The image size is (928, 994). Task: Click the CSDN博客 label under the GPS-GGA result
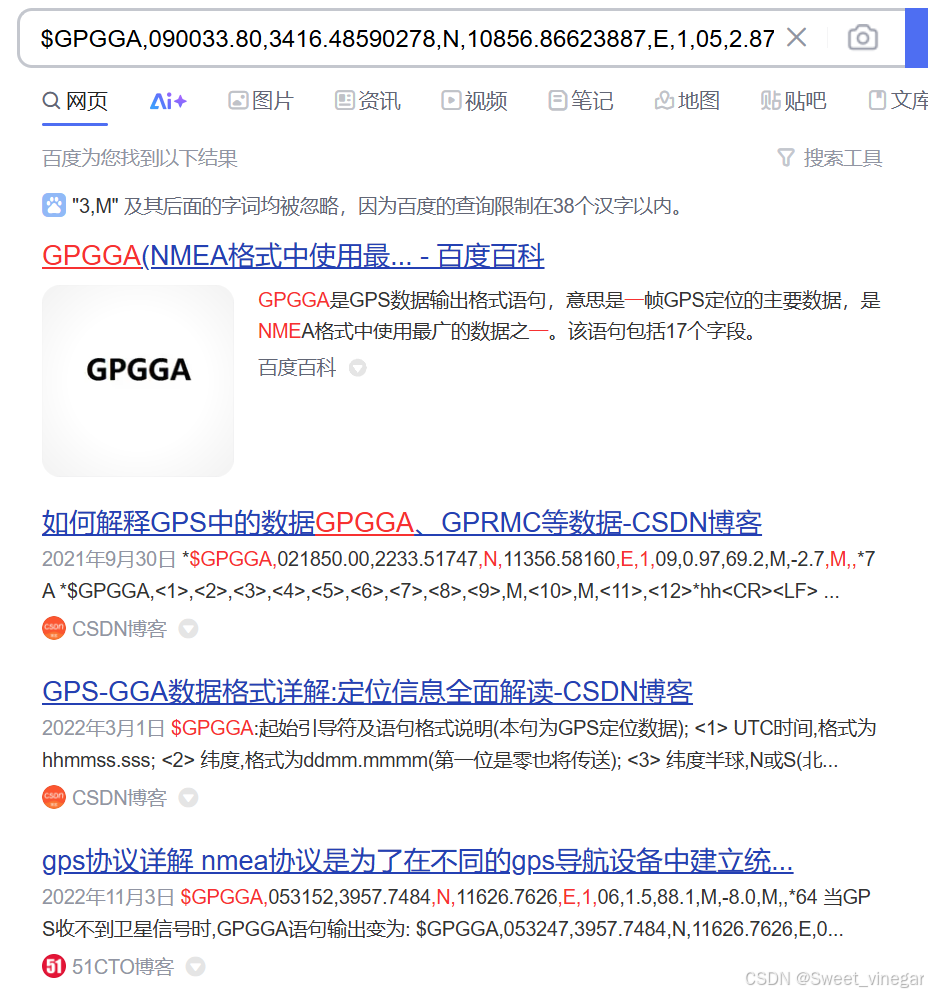(119, 797)
